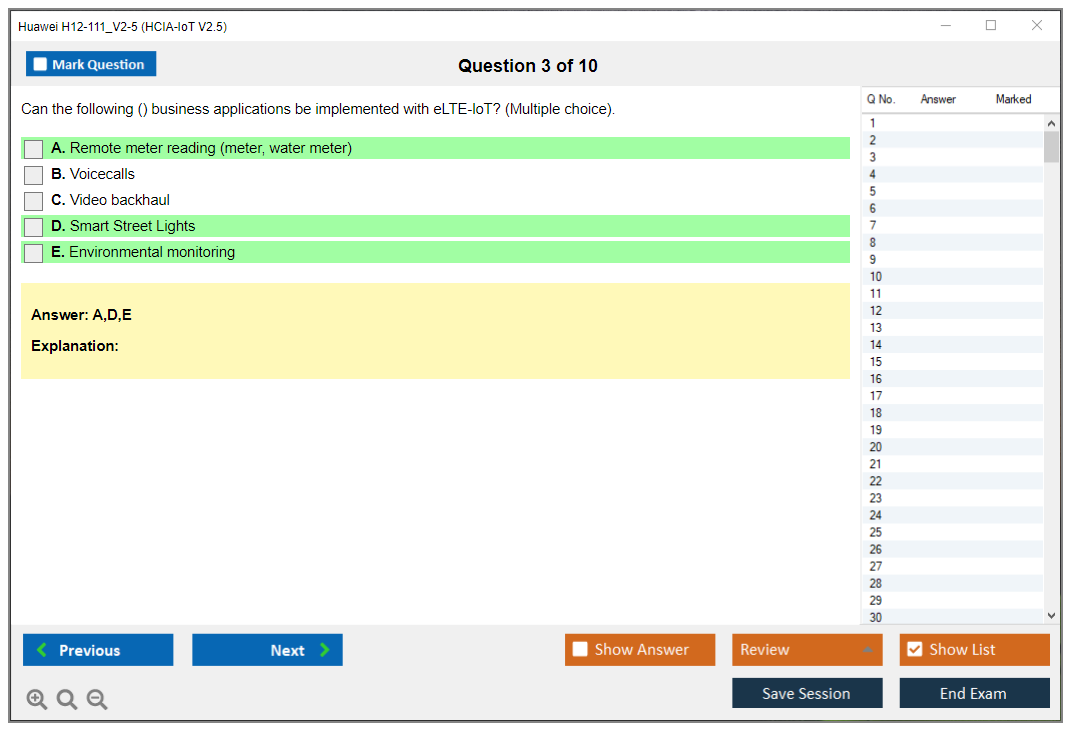Select the checkbox for B Voicecalls
This screenshot has width=1075, height=735.
(x=34, y=175)
